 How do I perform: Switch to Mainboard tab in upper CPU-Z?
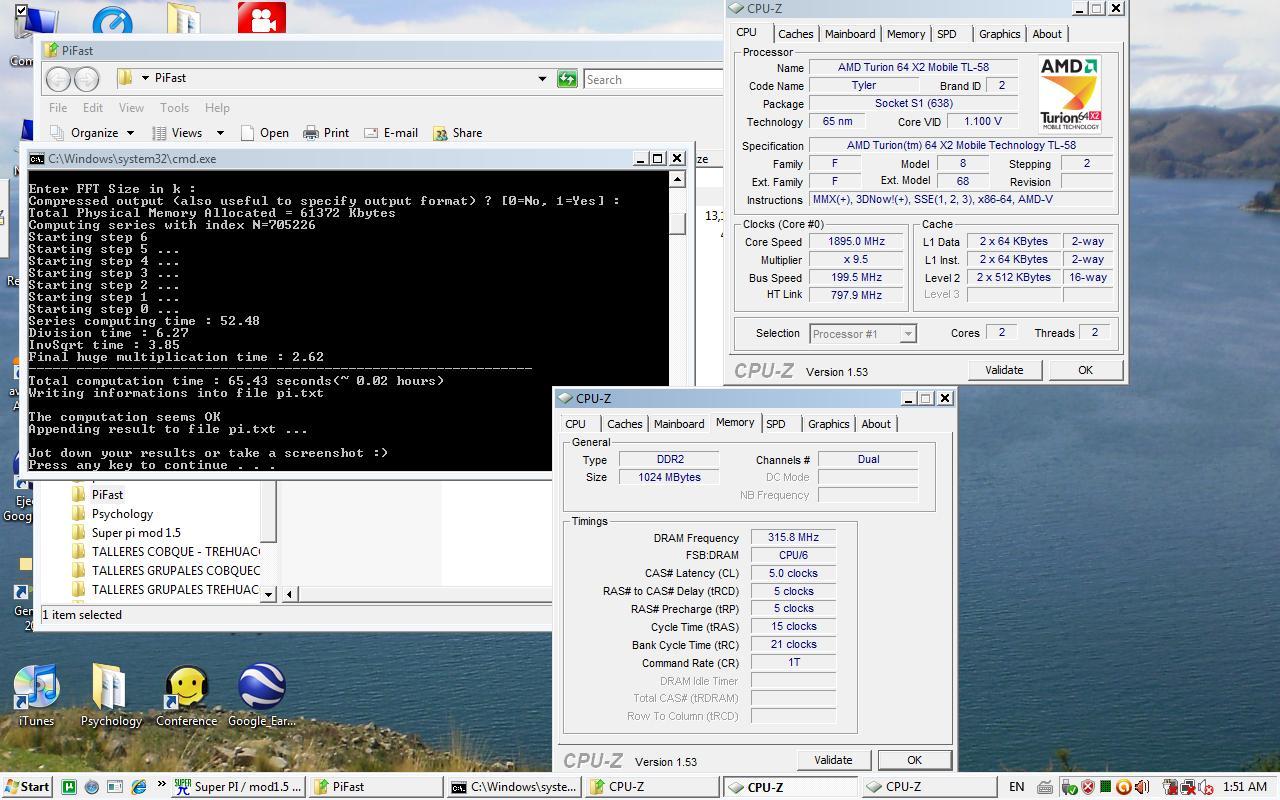[x=850, y=34]
